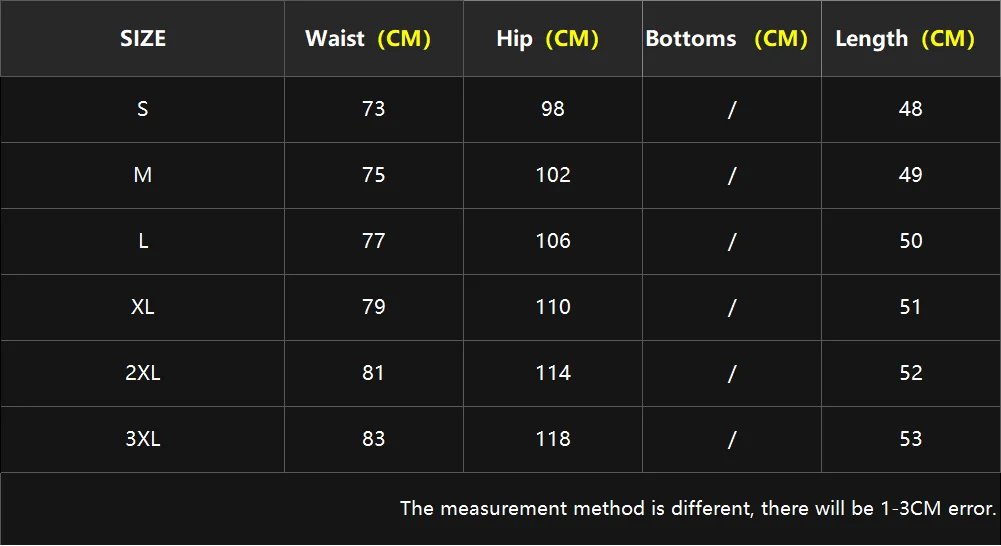Click the SIZE column header
Image resolution: width=1001 pixels, height=546 pixels.
click(x=143, y=39)
